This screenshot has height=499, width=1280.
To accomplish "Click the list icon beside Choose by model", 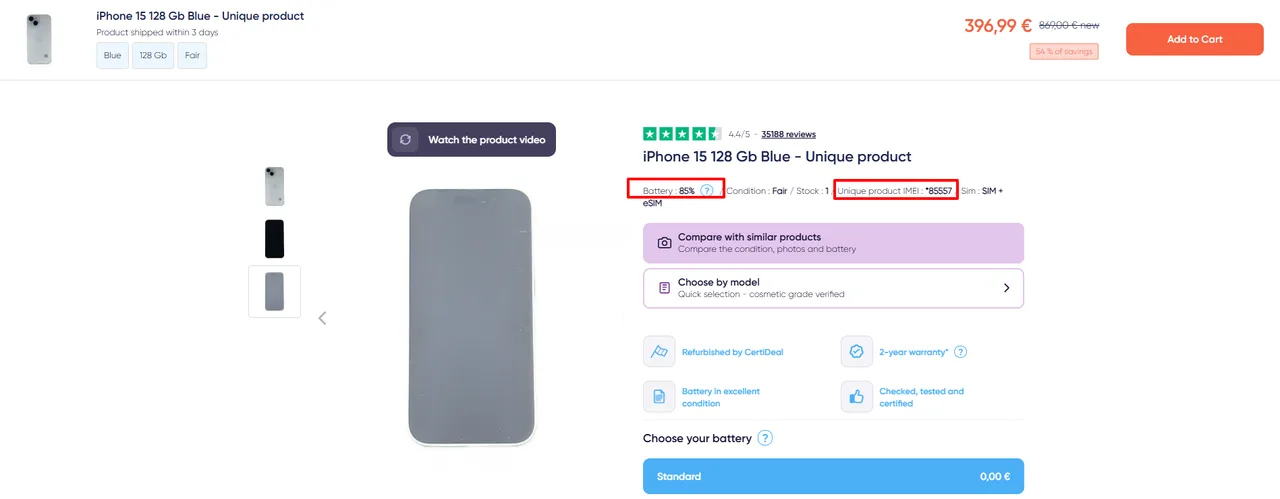I will tap(664, 288).
